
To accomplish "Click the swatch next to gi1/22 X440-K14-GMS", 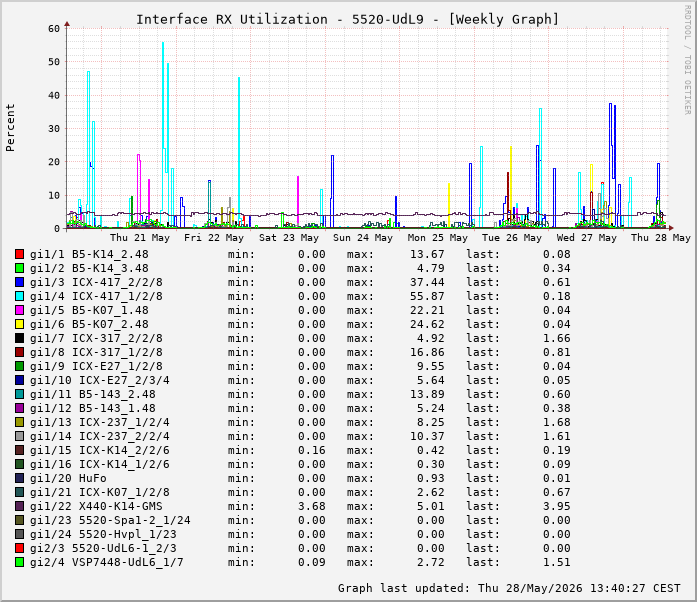I will [x=19, y=506].
